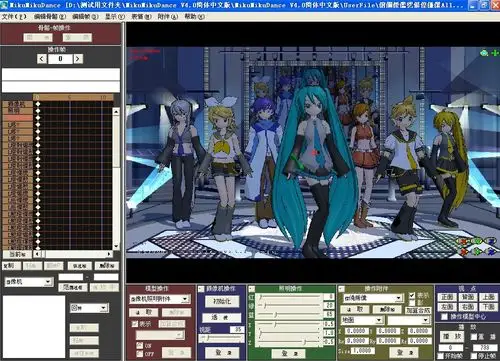
Task: Open the empty dropdown beside 地面
Action: 408,320
